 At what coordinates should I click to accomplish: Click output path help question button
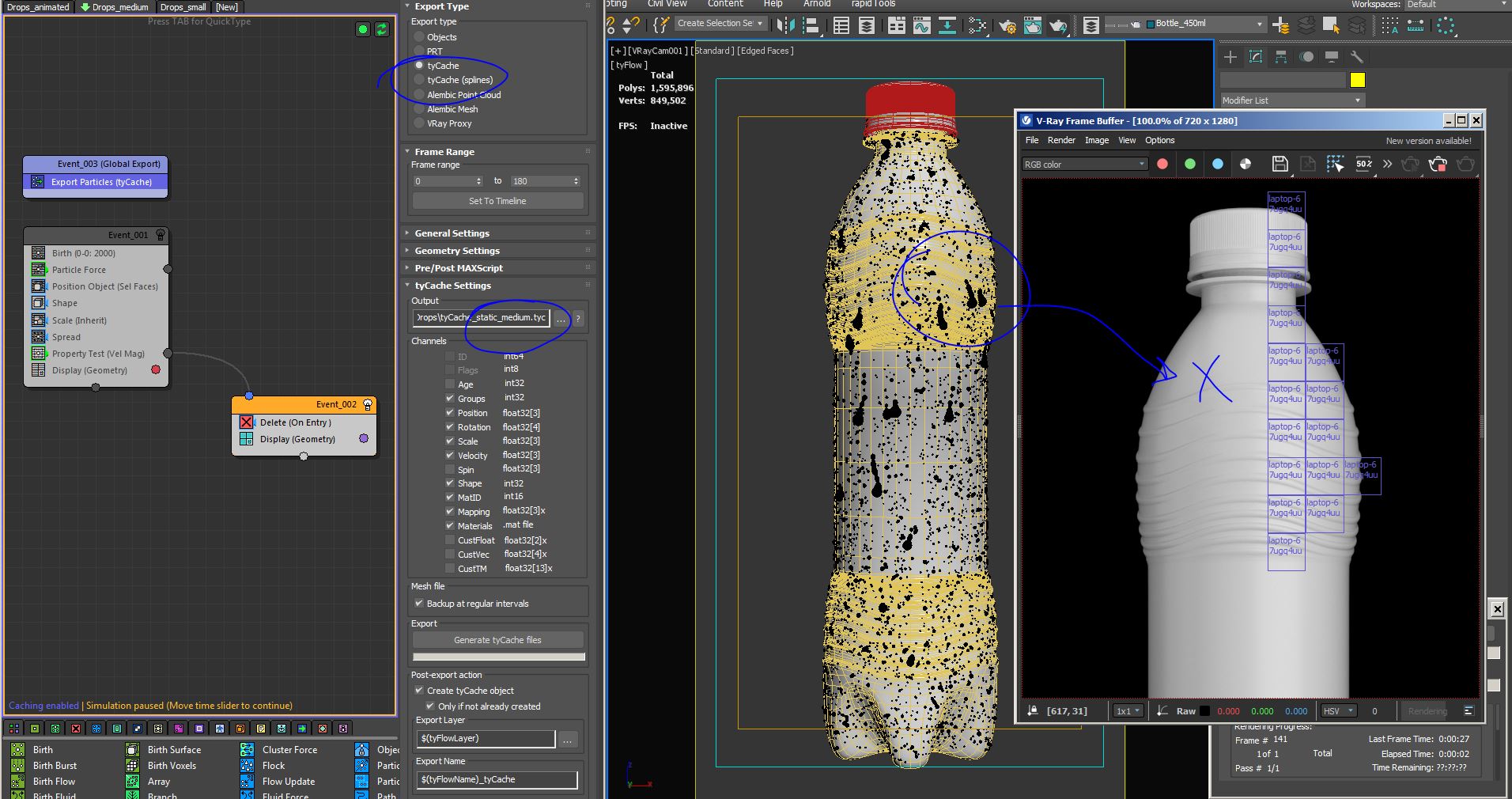tap(578, 318)
